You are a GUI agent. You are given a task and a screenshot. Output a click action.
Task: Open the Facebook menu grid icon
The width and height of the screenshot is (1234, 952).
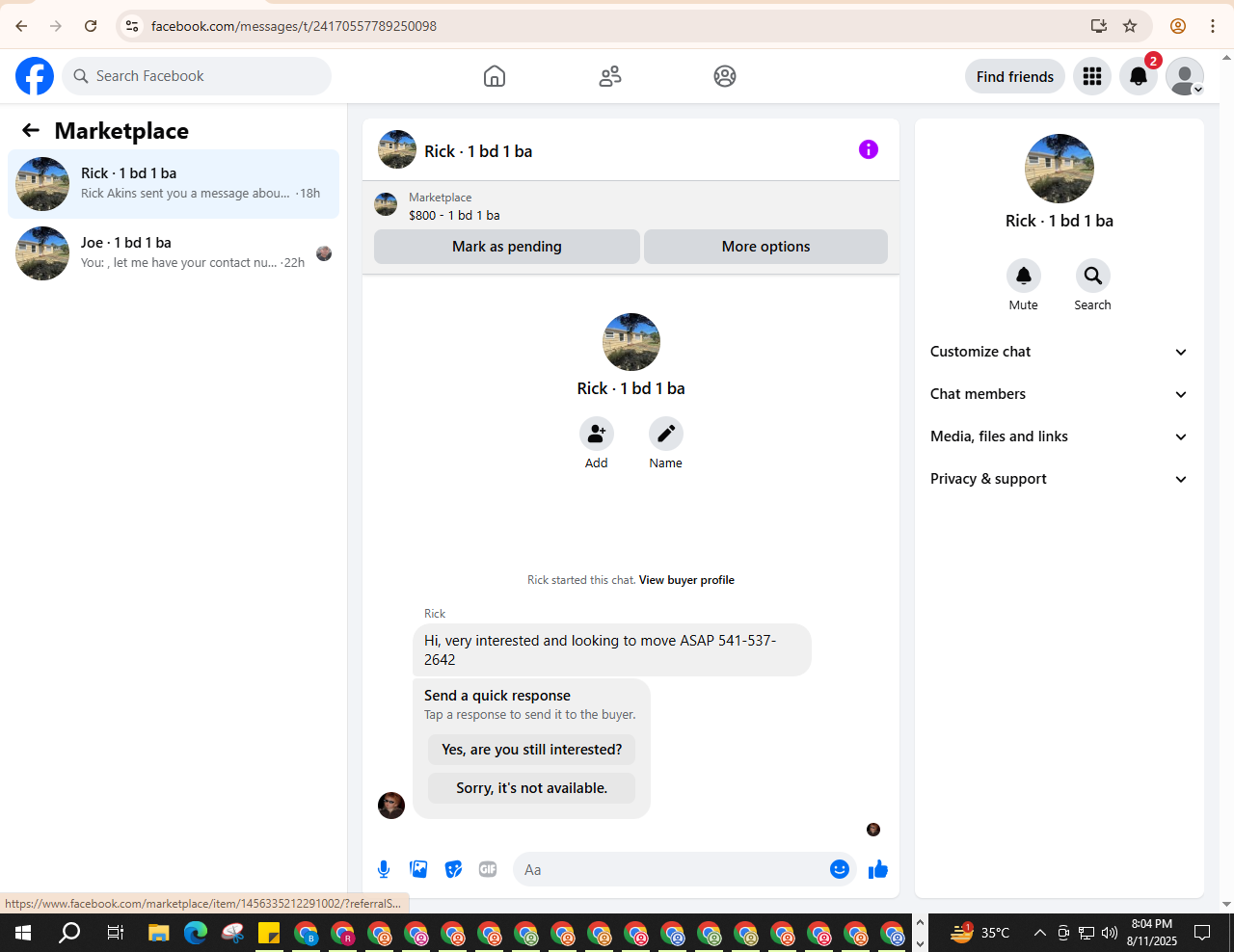tap(1092, 76)
